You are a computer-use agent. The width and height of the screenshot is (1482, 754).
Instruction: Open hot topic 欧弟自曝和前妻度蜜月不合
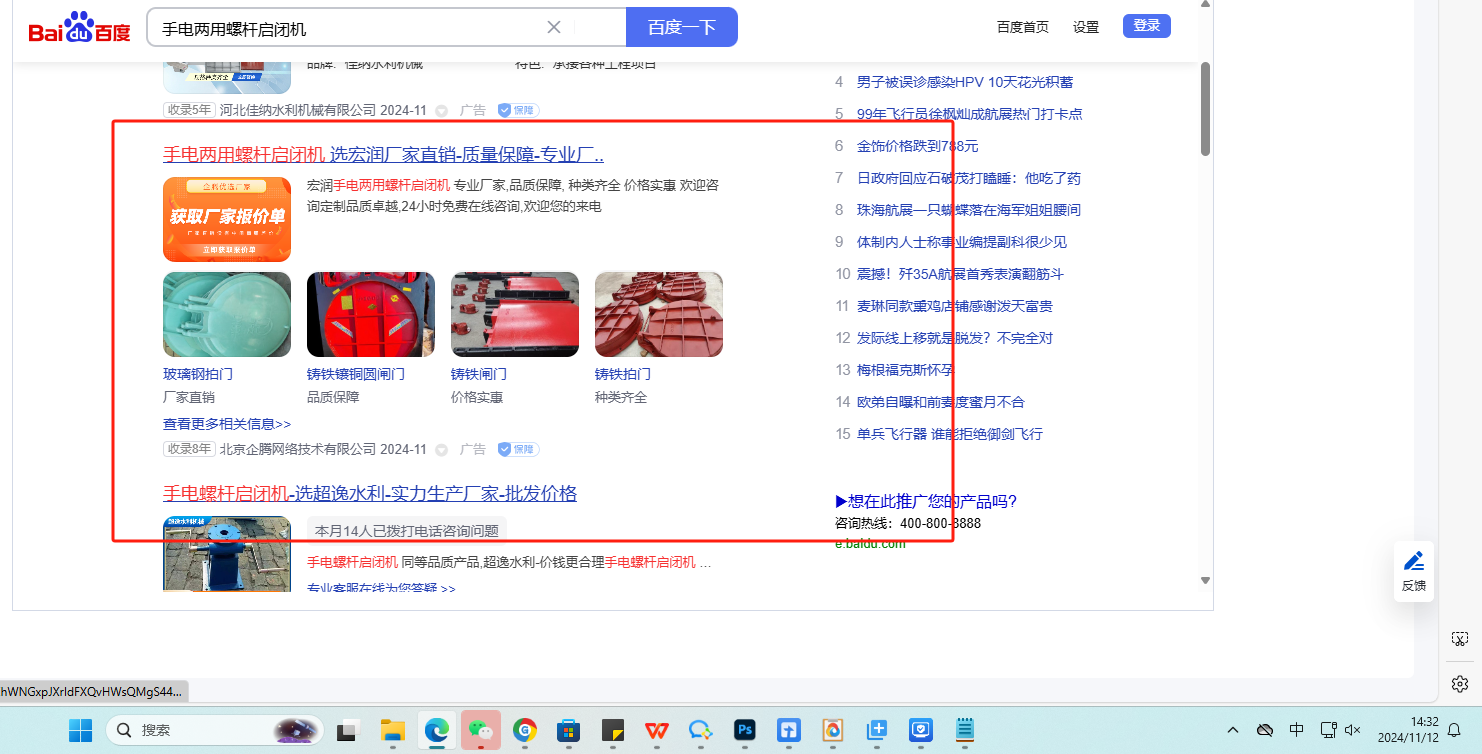point(941,402)
